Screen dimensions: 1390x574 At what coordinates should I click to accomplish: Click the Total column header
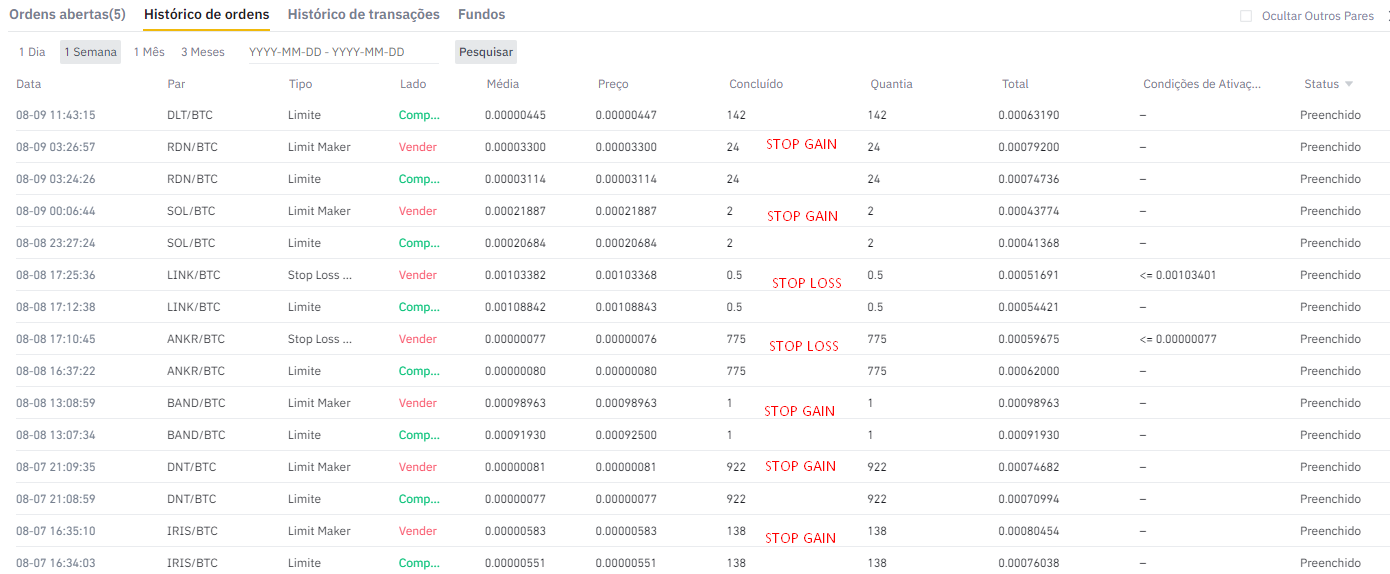tap(1015, 84)
